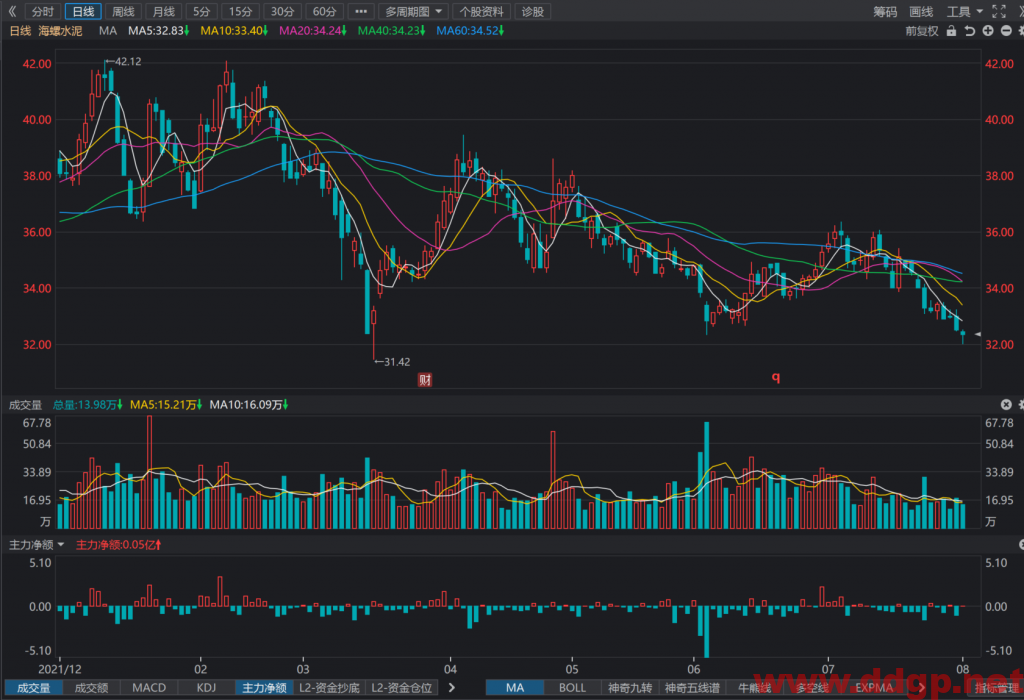1024x700 pixels.
Task: Click the 08 date marker on timeline
Action: point(963,669)
